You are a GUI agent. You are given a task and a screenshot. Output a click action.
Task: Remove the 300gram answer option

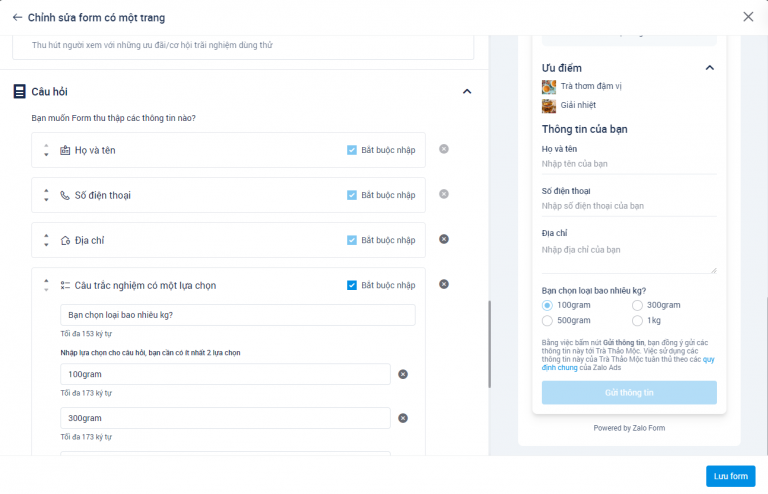(403, 418)
